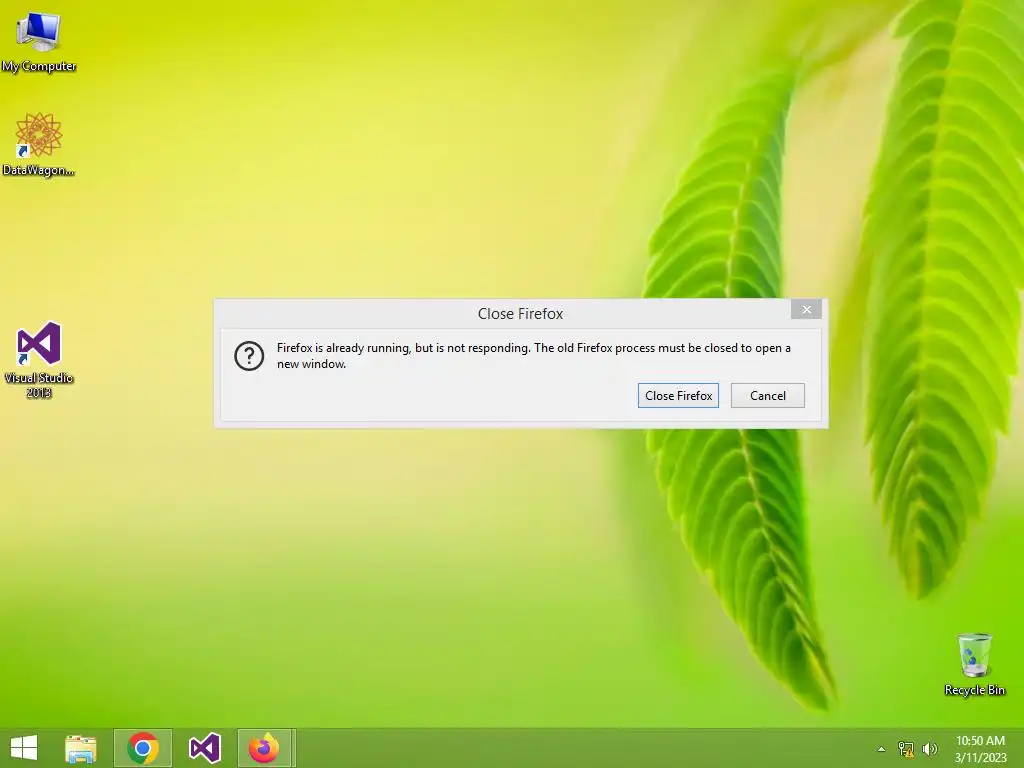Open the network status tray icon

click(x=906, y=749)
